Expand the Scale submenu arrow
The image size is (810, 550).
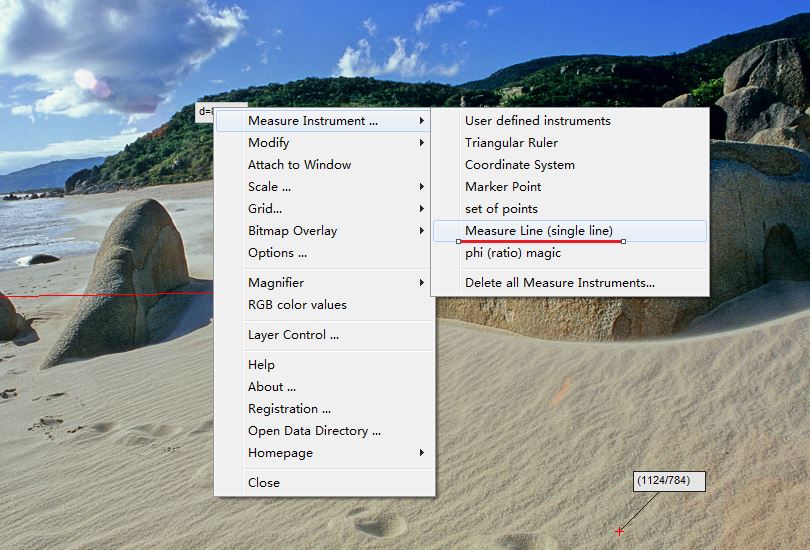tap(422, 187)
